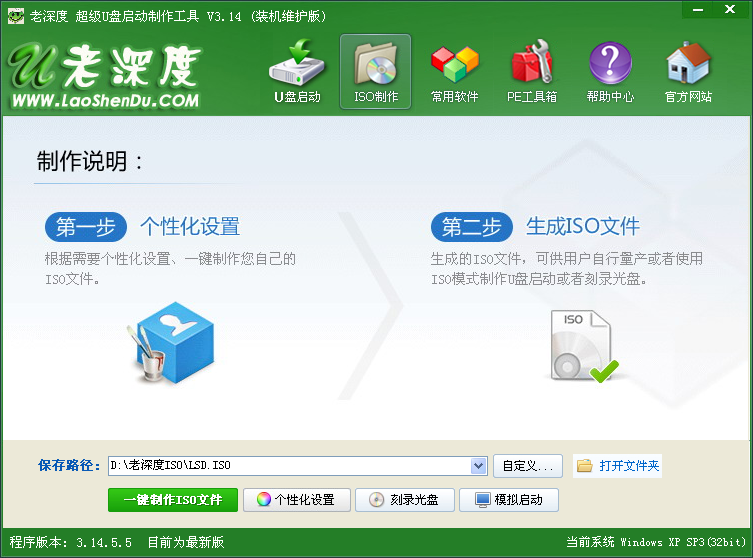This screenshot has height=558, width=753.
Task: Click the ISO file with checkmark icon
Action: [x=583, y=346]
